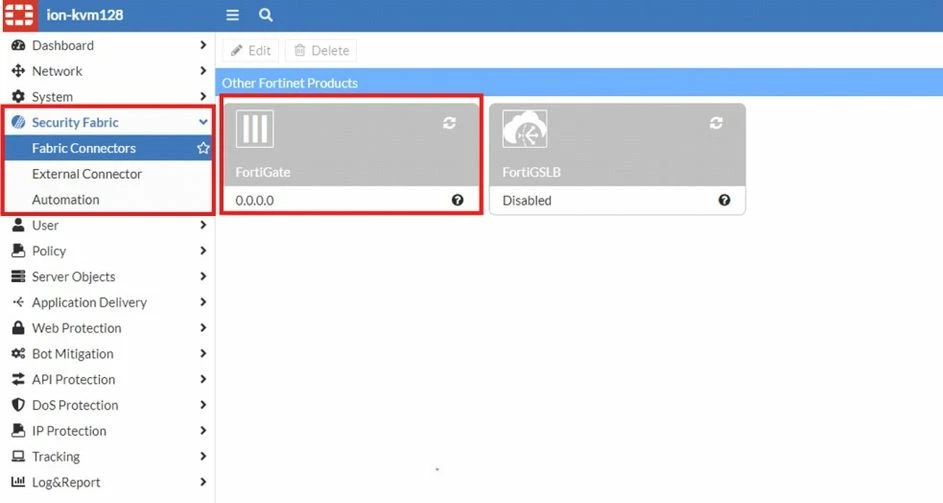This screenshot has height=503, width=943.
Task: Expand Server Objects chevron
Action: pos(203,276)
